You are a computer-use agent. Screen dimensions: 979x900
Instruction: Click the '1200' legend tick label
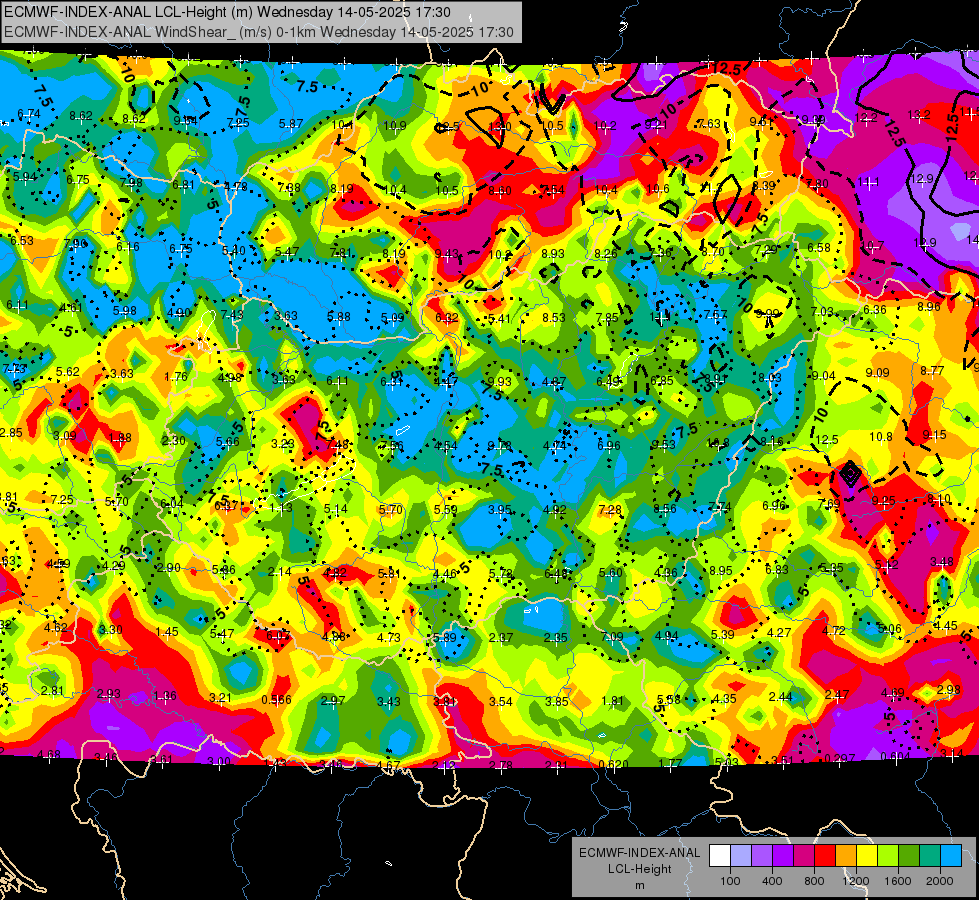pos(855,881)
